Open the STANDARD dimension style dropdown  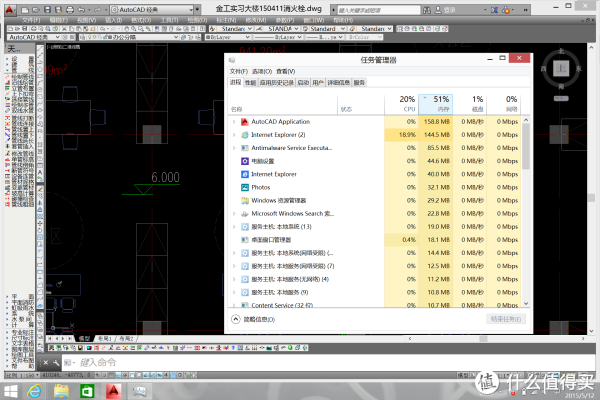click(x=282, y=29)
